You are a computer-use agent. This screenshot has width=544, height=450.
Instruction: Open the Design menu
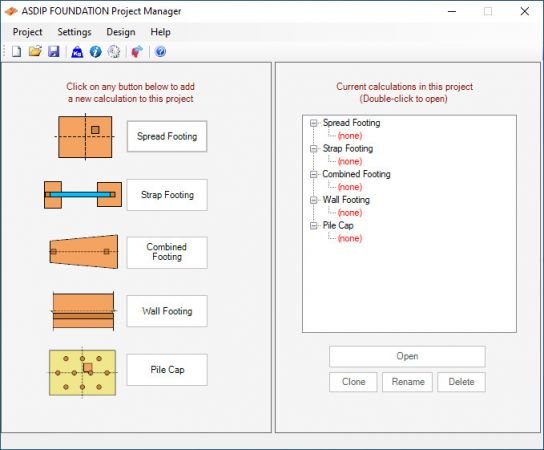tap(121, 32)
